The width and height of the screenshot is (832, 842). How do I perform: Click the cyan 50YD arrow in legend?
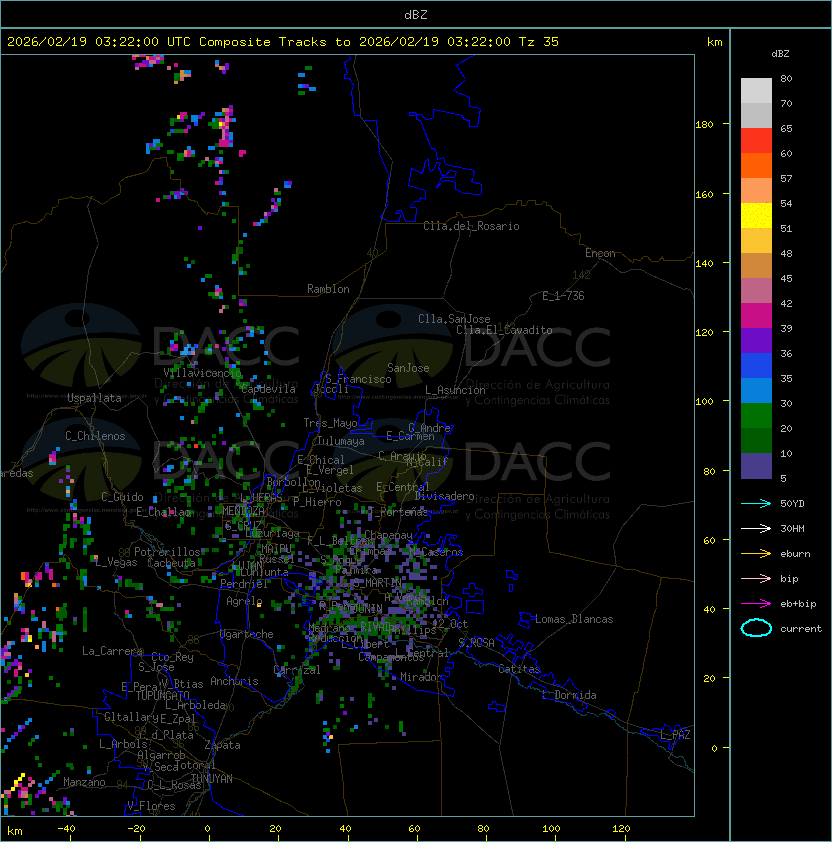756,503
